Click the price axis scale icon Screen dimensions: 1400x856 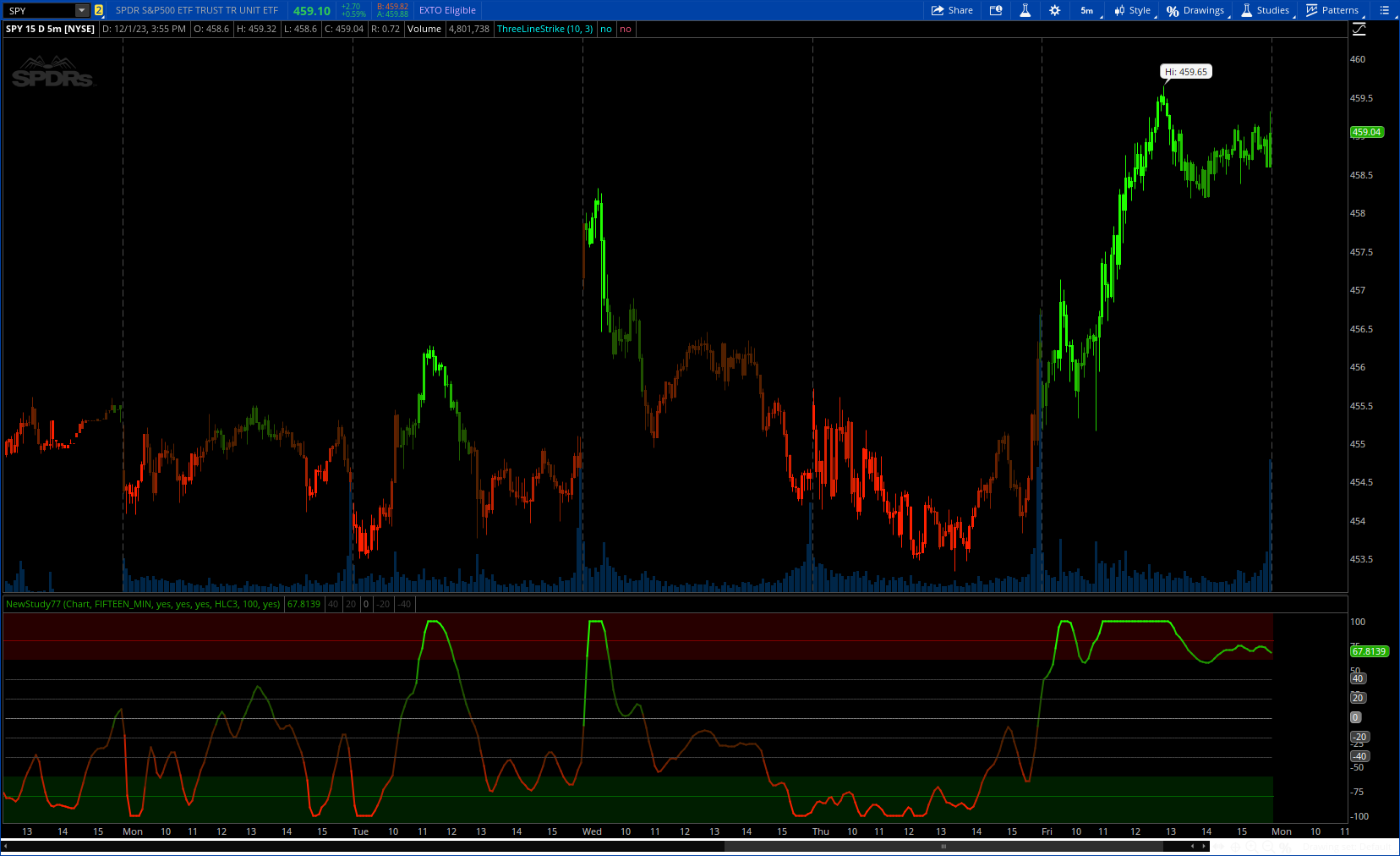pyautogui.click(x=1359, y=29)
